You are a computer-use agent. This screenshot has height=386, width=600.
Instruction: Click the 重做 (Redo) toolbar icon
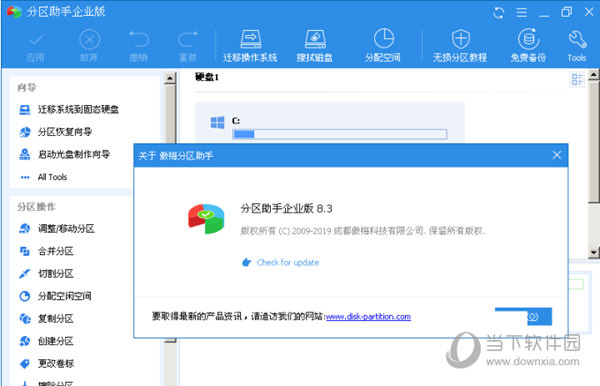[188, 39]
